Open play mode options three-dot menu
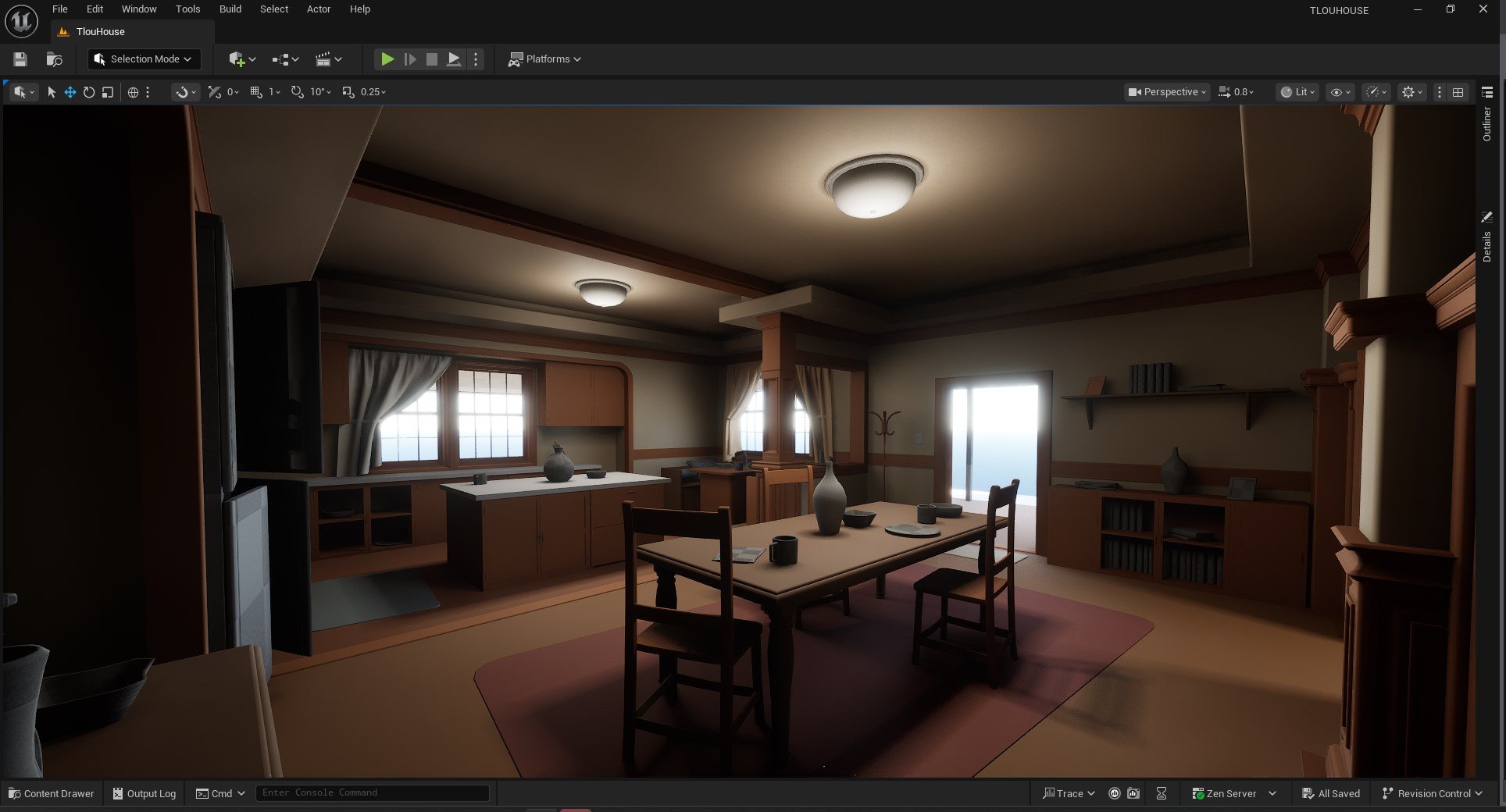Image resolution: width=1506 pixels, height=812 pixels. tap(475, 59)
